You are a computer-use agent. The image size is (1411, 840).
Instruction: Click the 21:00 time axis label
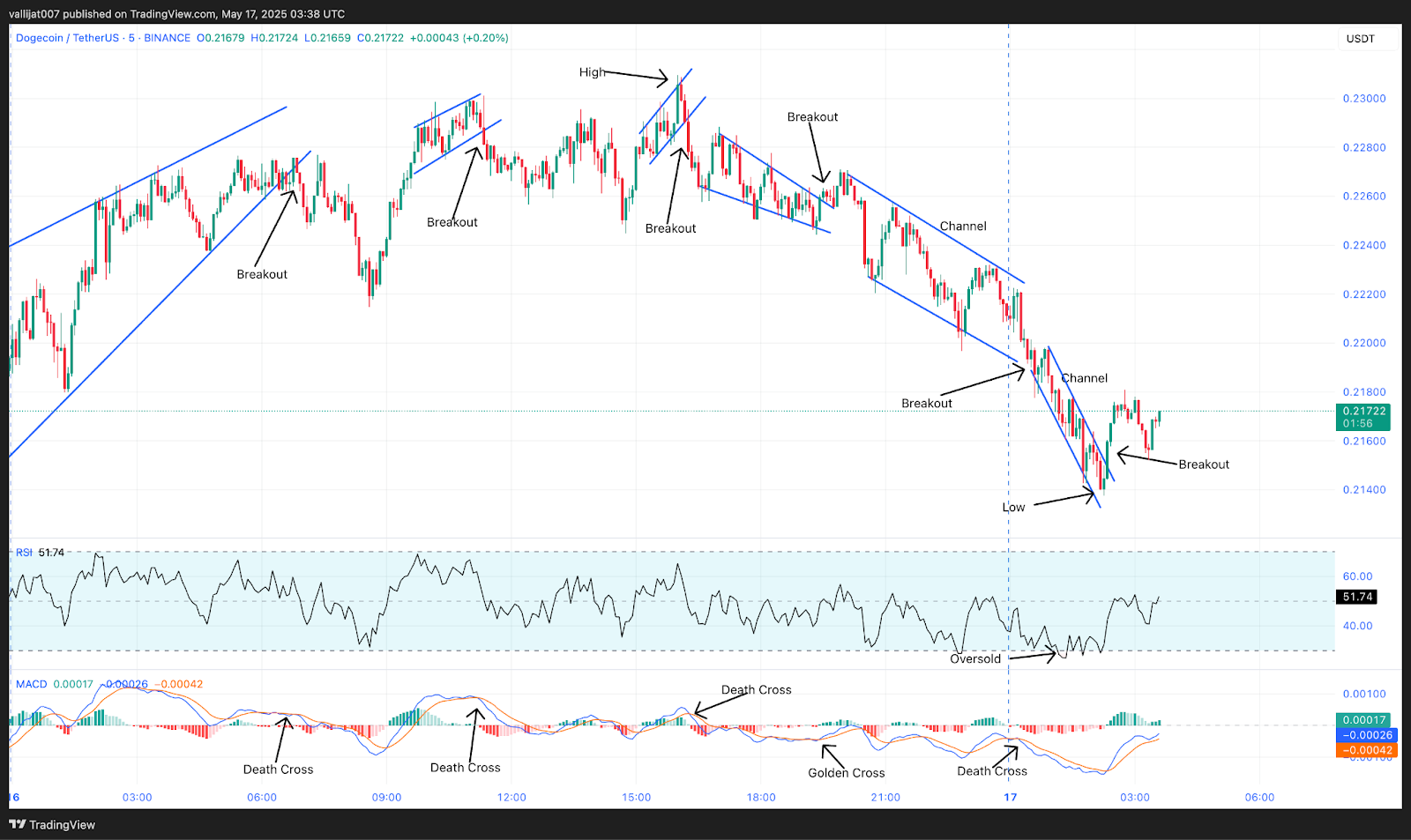pyautogui.click(x=885, y=798)
